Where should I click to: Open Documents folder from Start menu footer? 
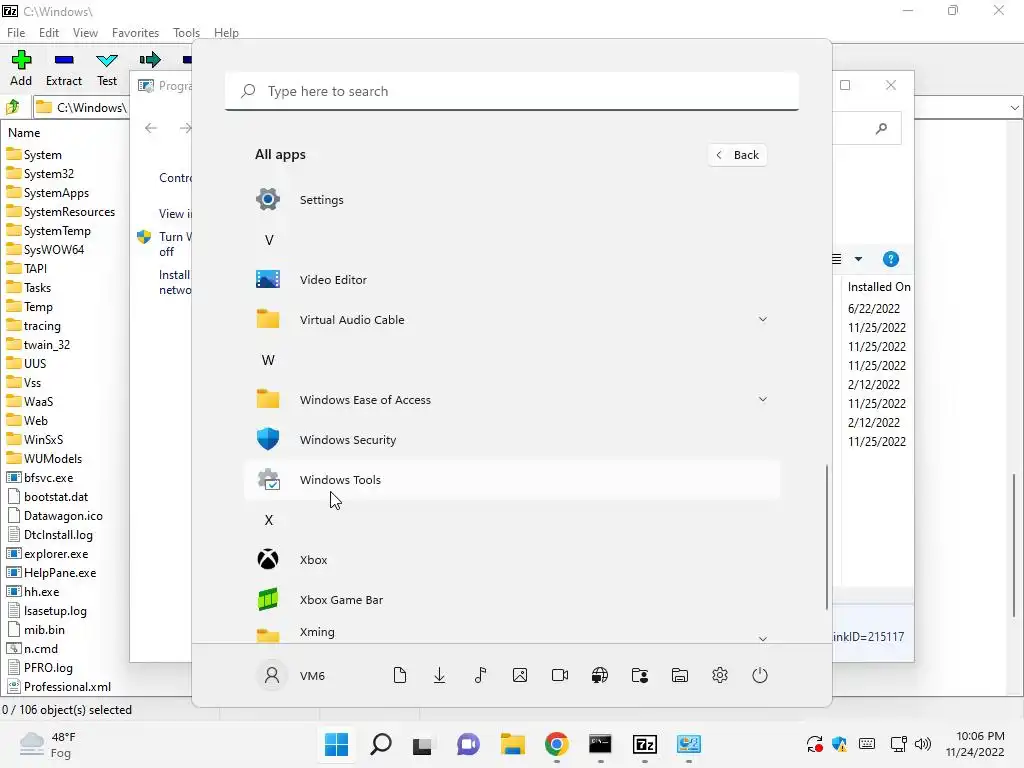(x=400, y=675)
